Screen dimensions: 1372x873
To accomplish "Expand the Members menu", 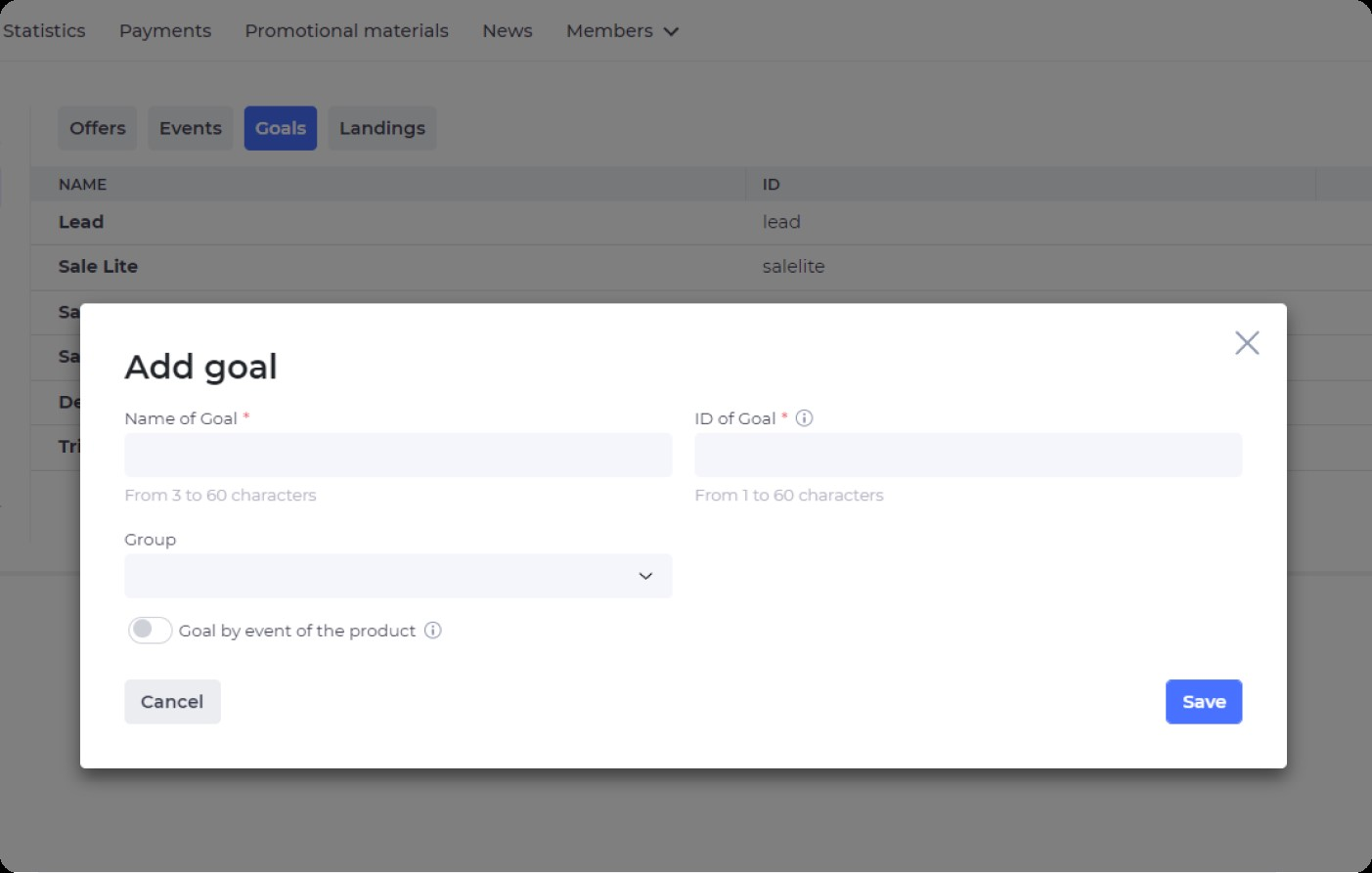I will pos(622,31).
